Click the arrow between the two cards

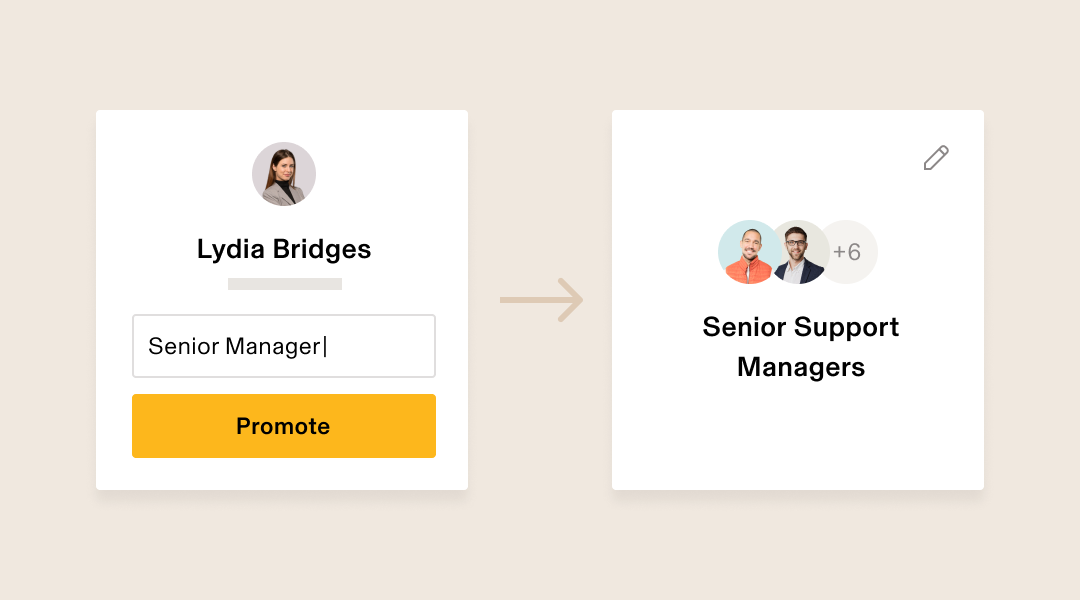coord(541,300)
